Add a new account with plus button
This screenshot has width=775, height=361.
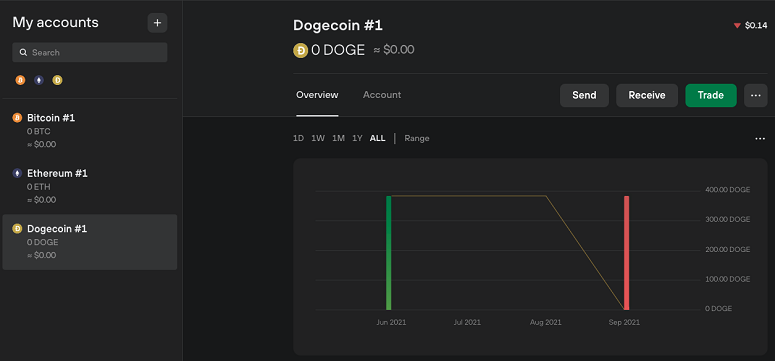[157, 23]
